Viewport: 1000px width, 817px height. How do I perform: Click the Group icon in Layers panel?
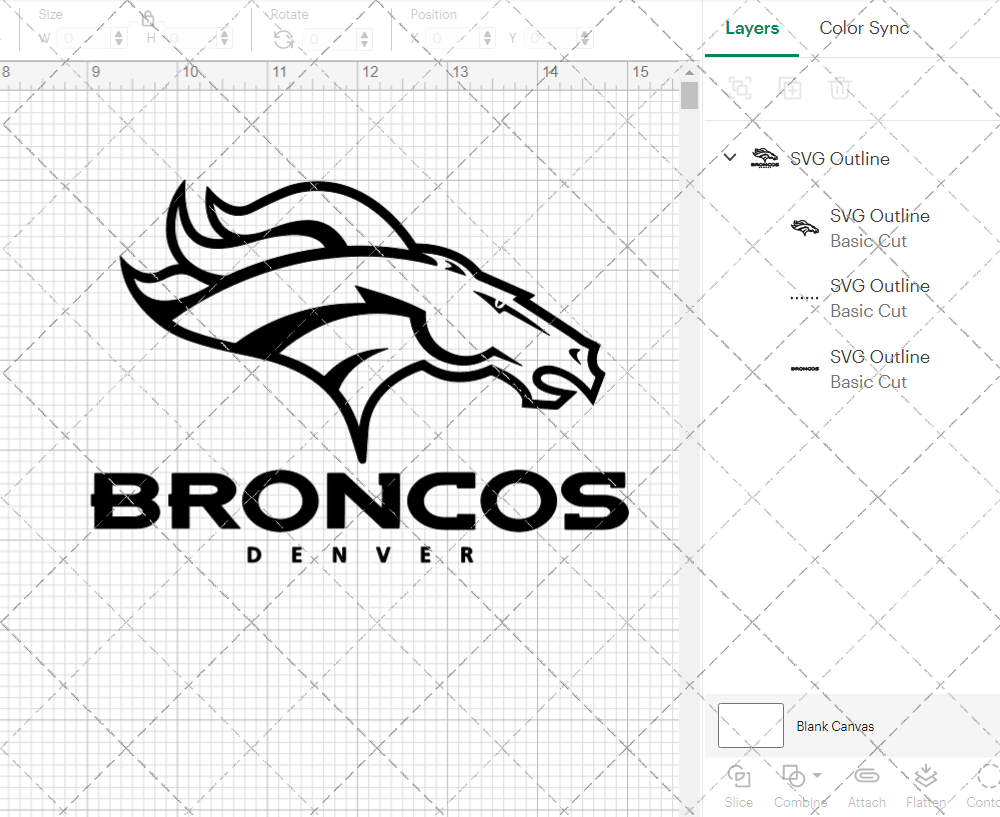click(x=740, y=88)
